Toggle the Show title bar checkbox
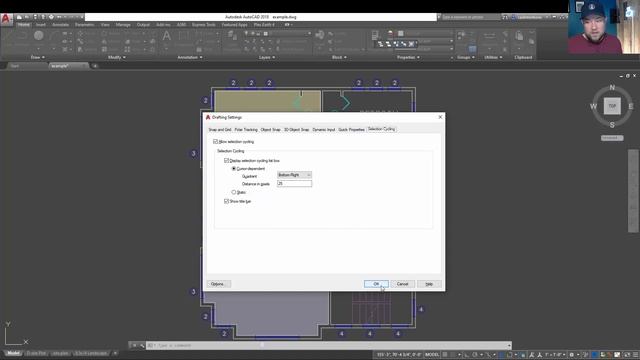The height and width of the screenshot is (360, 640). pos(227,201)
